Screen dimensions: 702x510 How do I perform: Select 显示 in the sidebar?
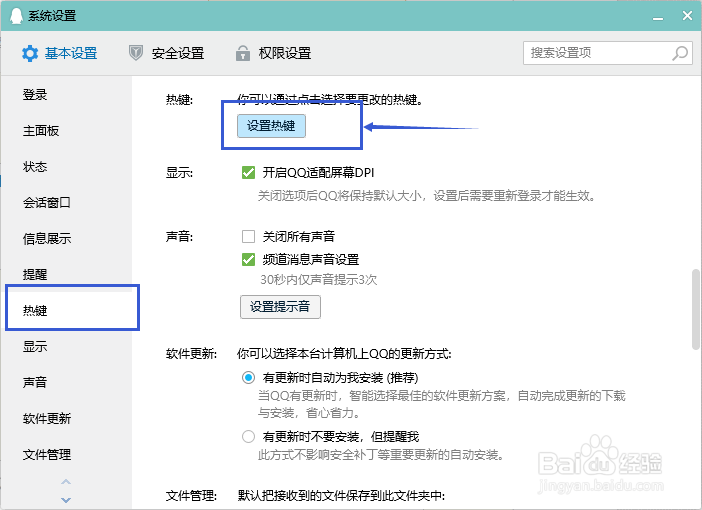pyautogui.click(x=35, y=346)
